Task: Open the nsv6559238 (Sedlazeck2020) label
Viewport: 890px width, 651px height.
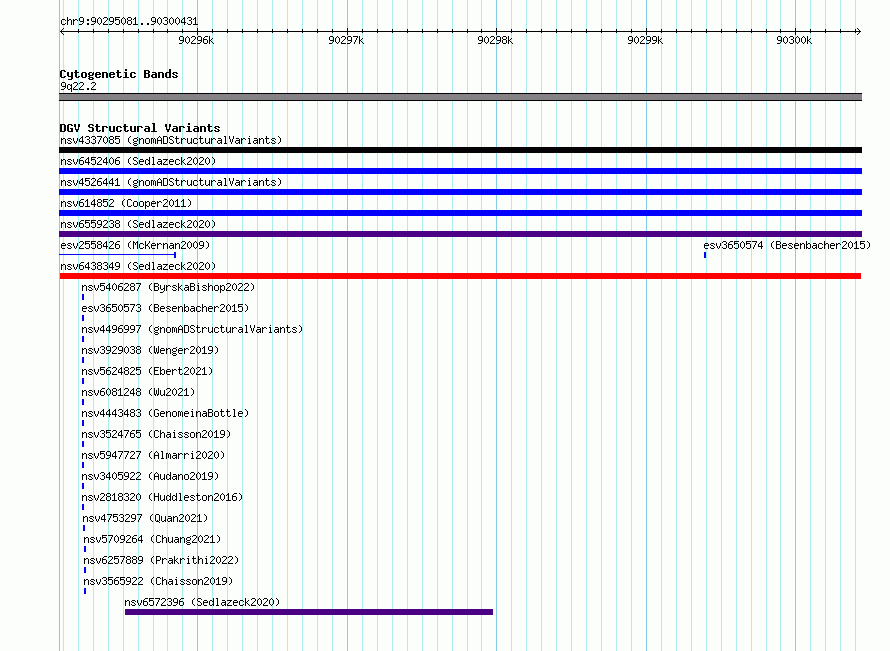Action: (138, 224)
